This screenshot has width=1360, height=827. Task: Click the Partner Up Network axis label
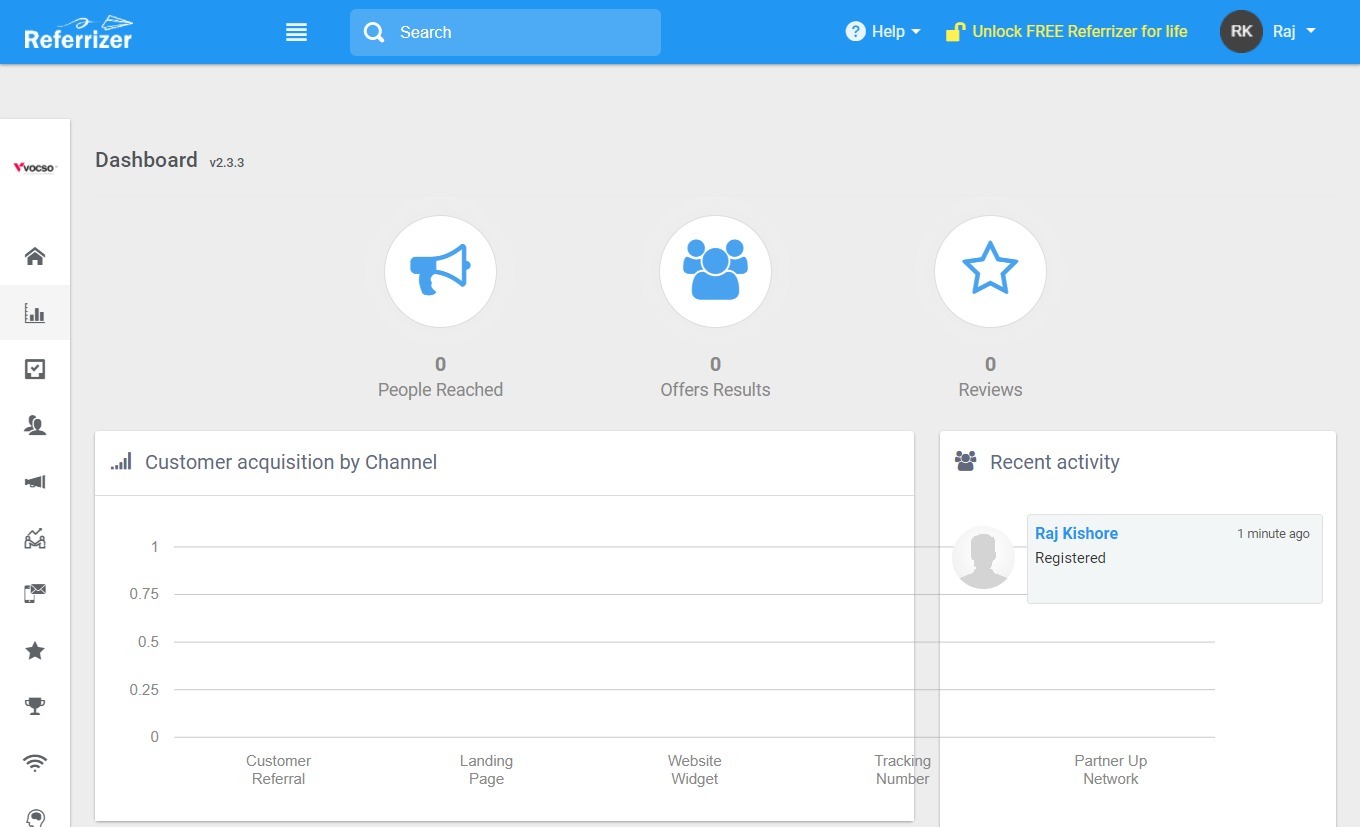(1110, 770)
